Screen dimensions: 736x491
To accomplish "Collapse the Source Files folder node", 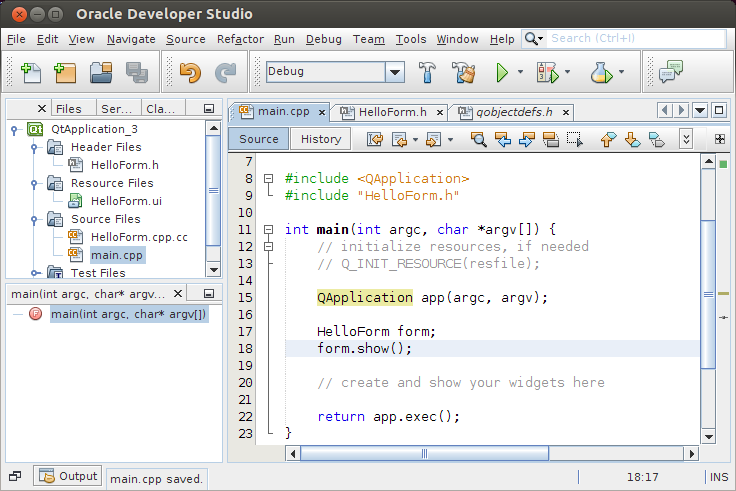I will (x=35, y=219).
